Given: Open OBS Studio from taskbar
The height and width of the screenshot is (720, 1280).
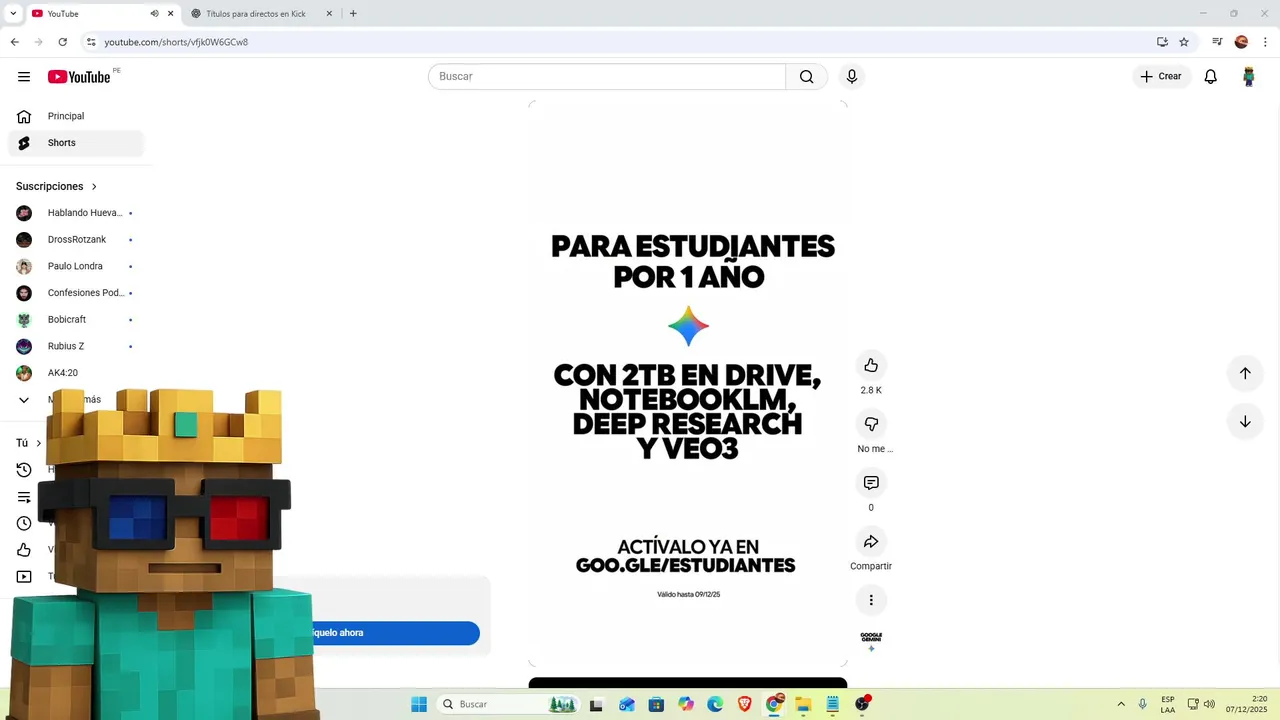Looking at the screenshot, I should click(x=862, y=705).
